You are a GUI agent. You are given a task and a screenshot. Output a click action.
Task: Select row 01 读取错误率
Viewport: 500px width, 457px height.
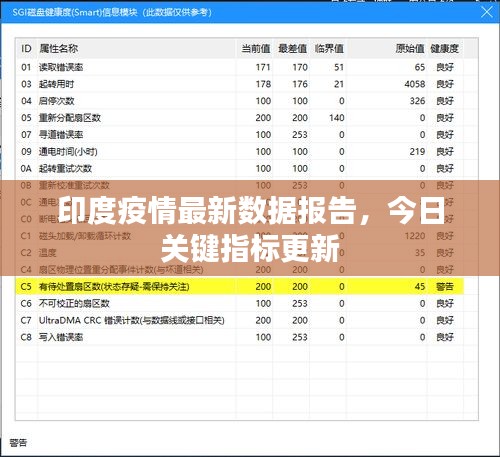(240, 67)
